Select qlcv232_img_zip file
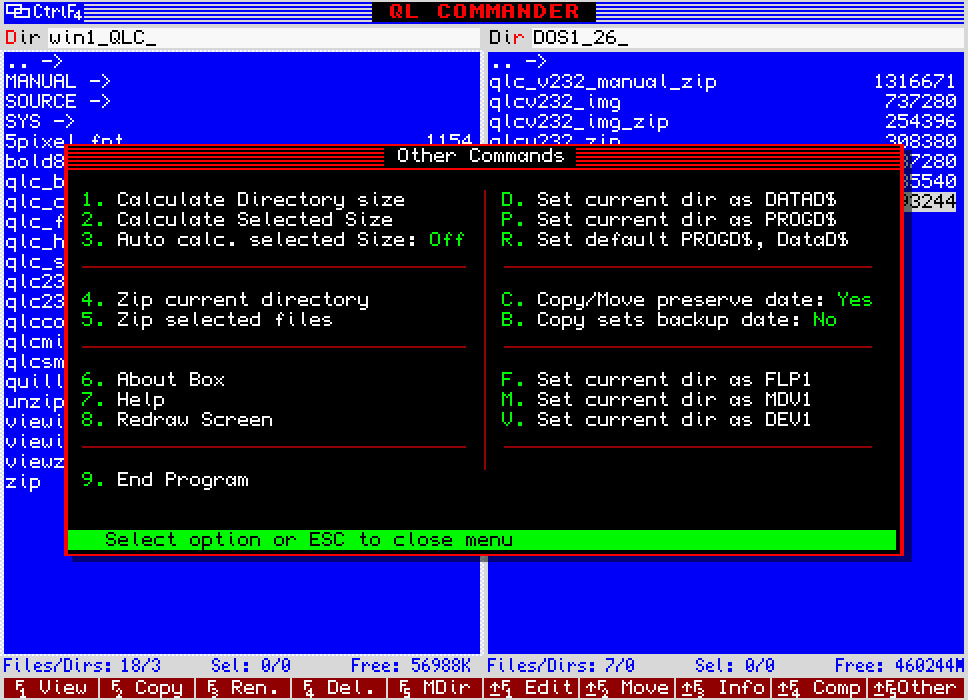The height and width of the screenshot is (700, 968). pyautogui.click(x=722, y=122)
